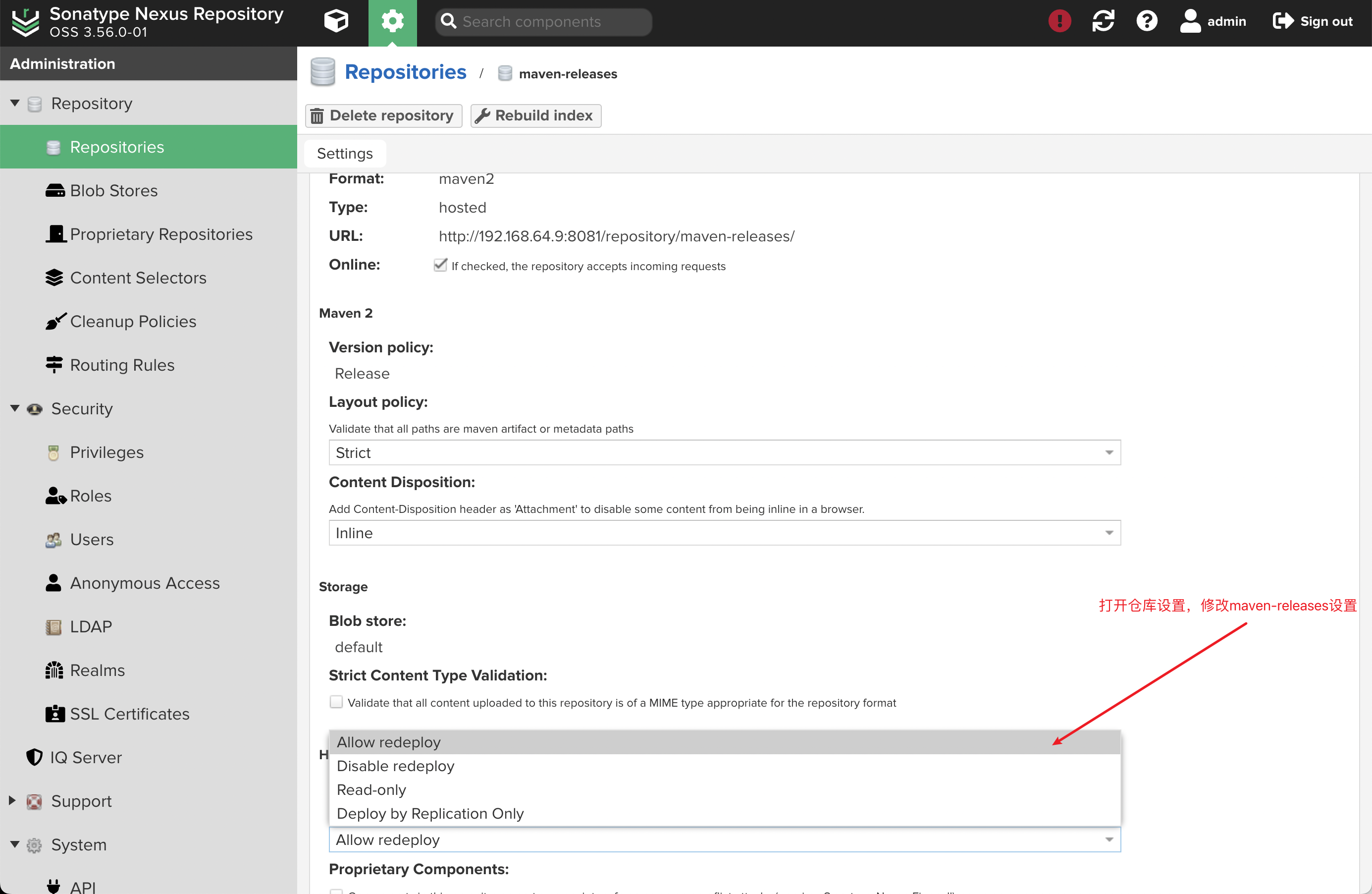Click the SSL Certificates badge icon
The width and height of the screenshot is (1372, 894).
coord(55,714)
